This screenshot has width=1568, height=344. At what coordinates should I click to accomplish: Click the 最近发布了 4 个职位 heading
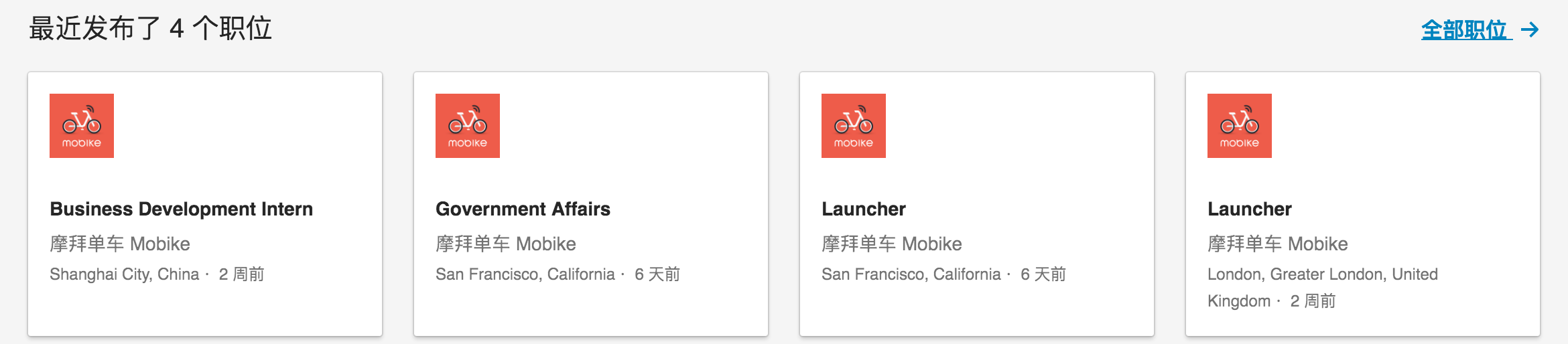coord(150,29)
